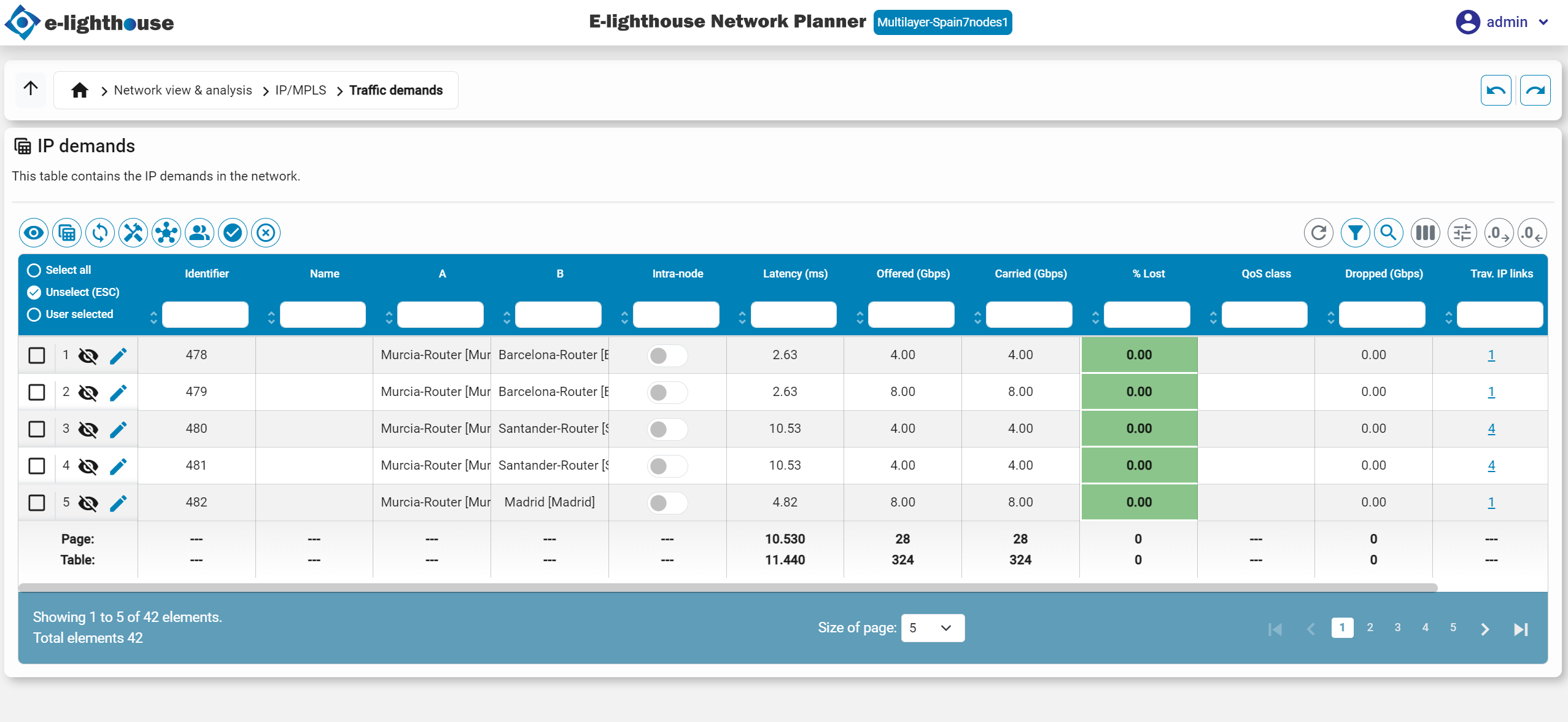This screenshot has width=1568, height=722.
Task: Go to Network view & analysis breadcrumb
Action: (x=183, y=90)
